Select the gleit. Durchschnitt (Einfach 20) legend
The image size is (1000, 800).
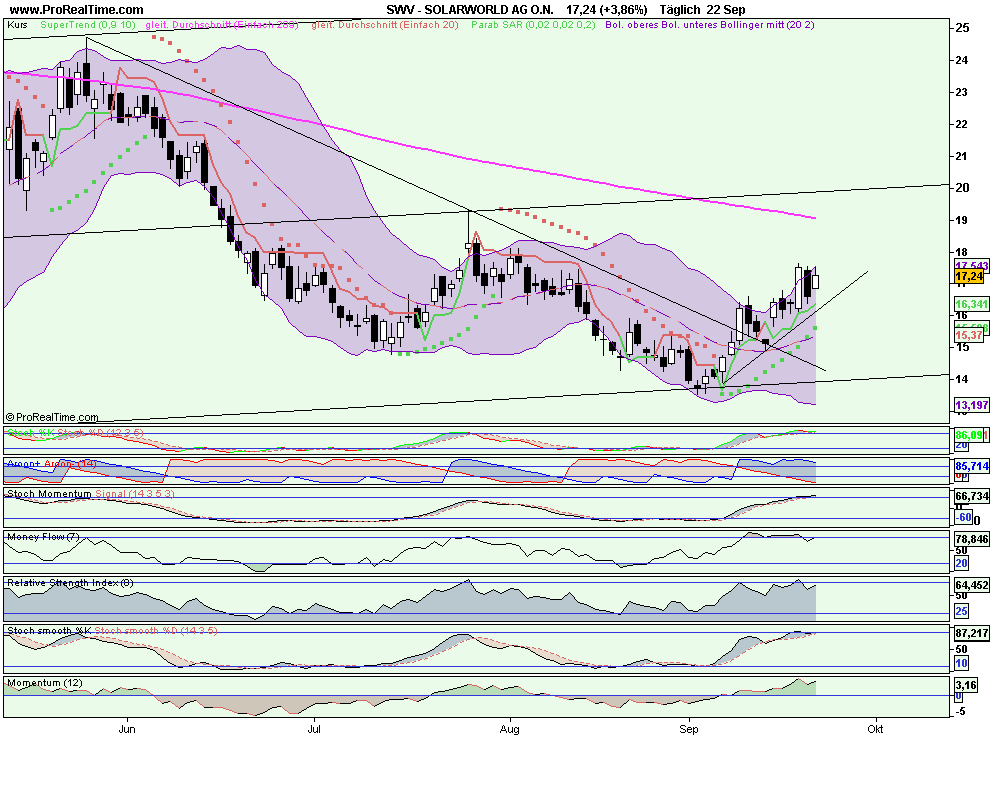pyautogui.click(x=385, y=25)
